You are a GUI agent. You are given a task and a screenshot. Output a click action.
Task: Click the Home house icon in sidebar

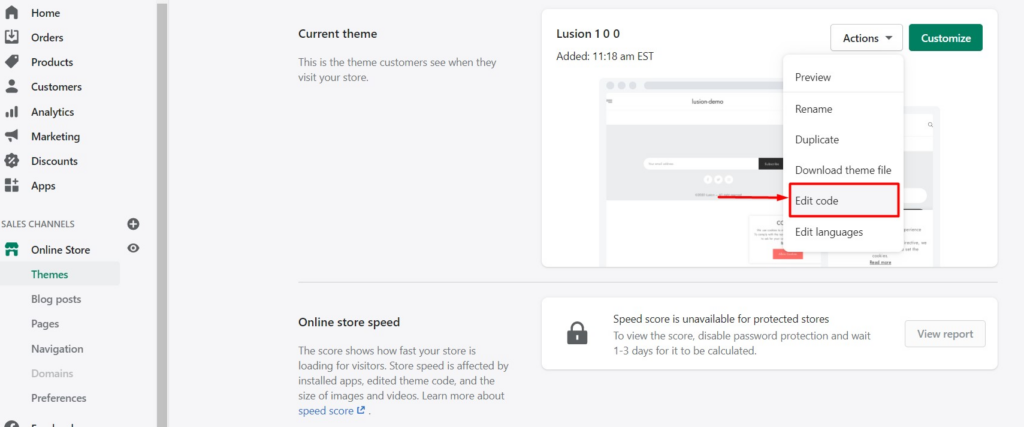pos(11,12)
